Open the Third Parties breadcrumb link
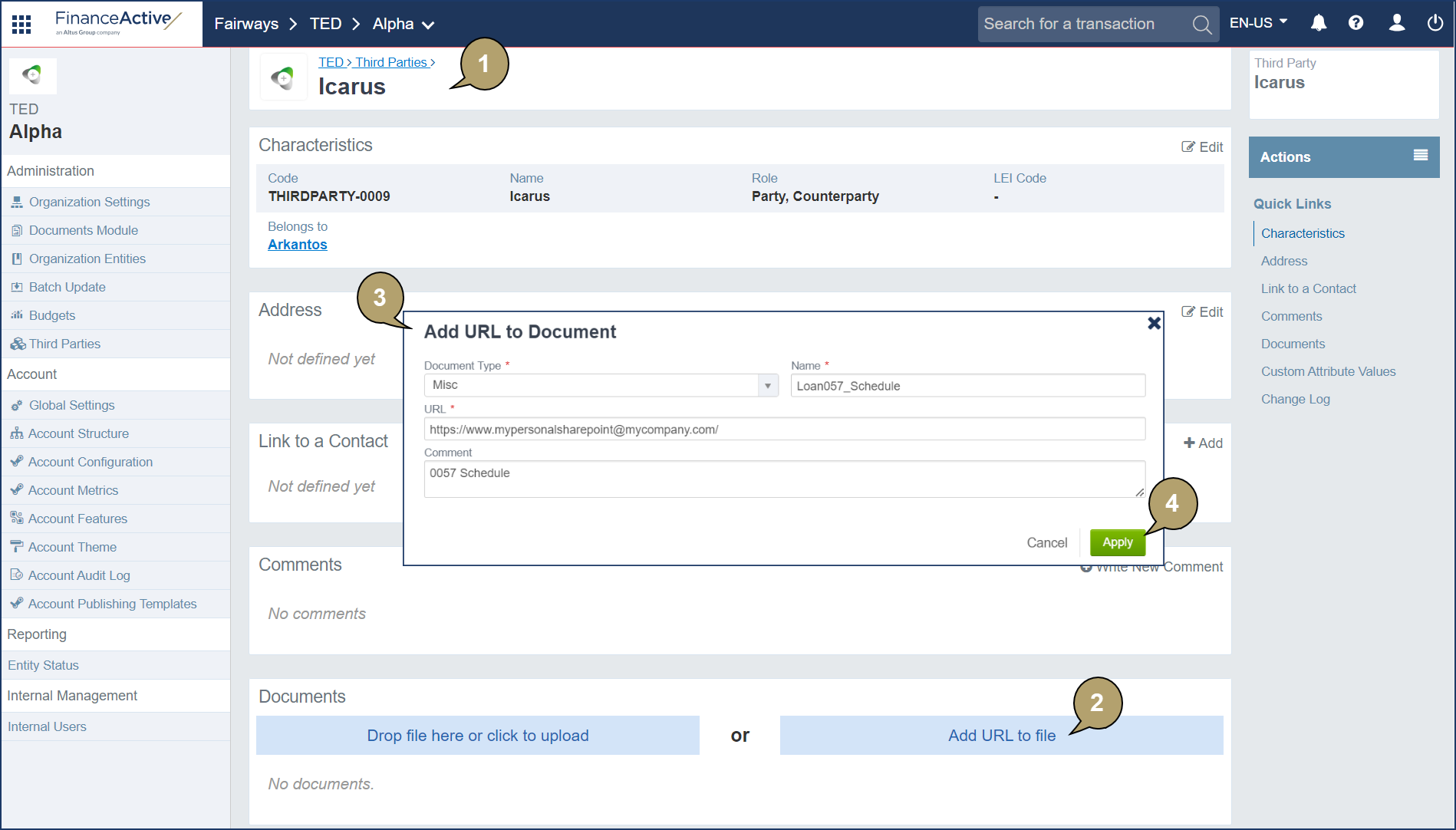Viewport: 1456px width, 830px height. click(x=391, y=62)
